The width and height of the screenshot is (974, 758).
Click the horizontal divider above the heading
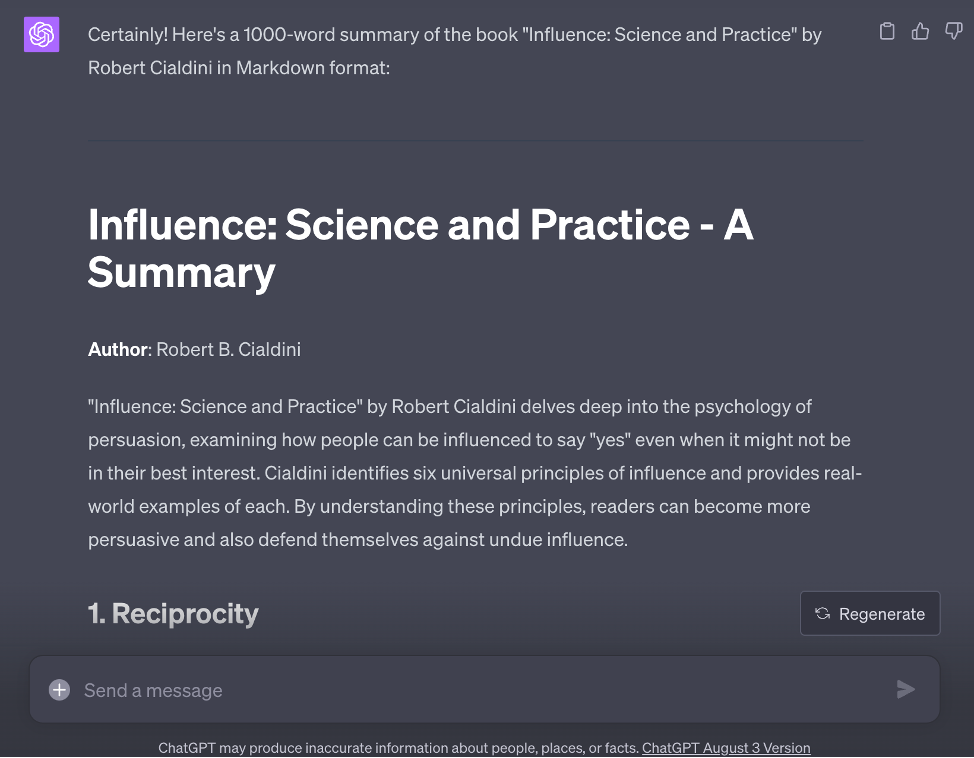coord(476,141)
